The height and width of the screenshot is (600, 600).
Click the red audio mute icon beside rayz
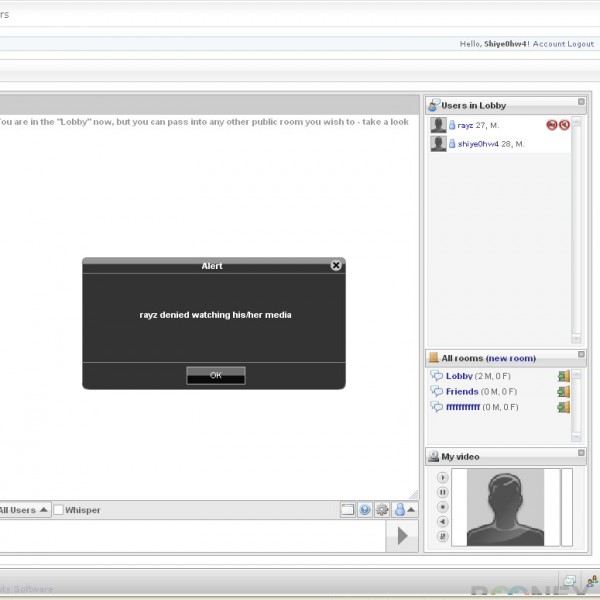point(564,125)
